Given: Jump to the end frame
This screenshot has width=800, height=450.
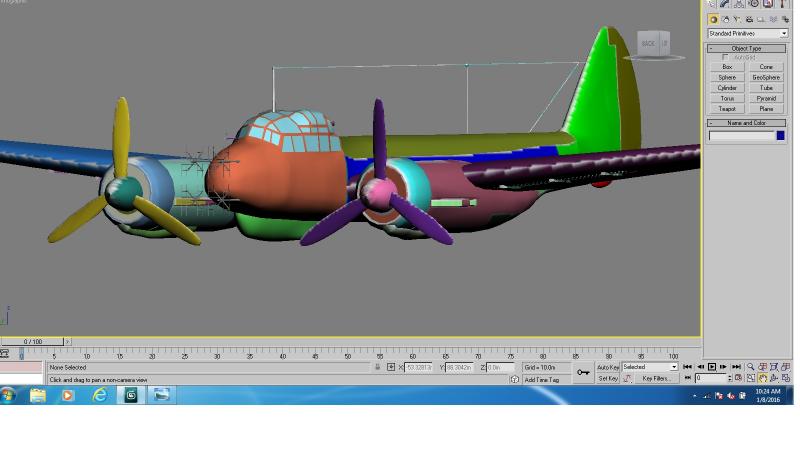Looking at the screenshot, I should coord(736,367).
